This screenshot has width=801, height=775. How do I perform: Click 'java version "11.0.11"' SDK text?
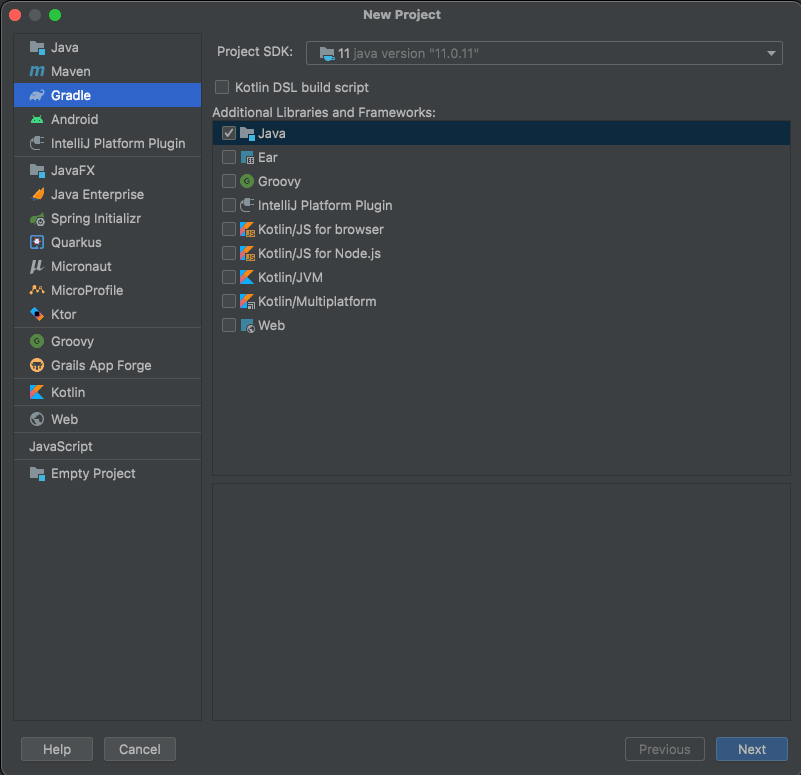point(416,54)
